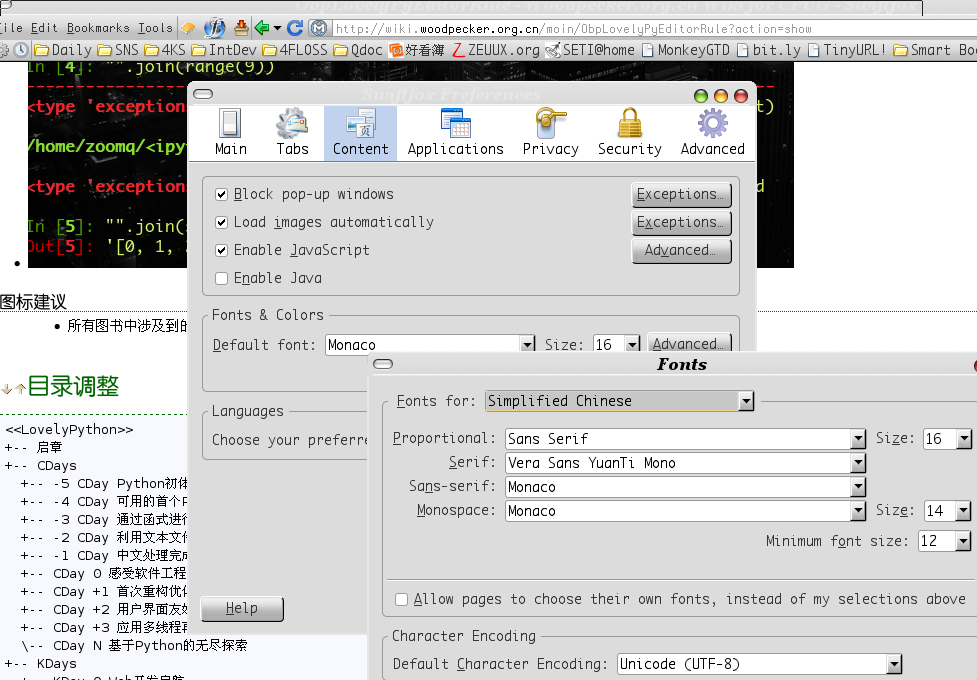The height and width of the screenshot is (680, 977).
Task: Disable Block pop-up windows checkbox
Action: (222, 195)
